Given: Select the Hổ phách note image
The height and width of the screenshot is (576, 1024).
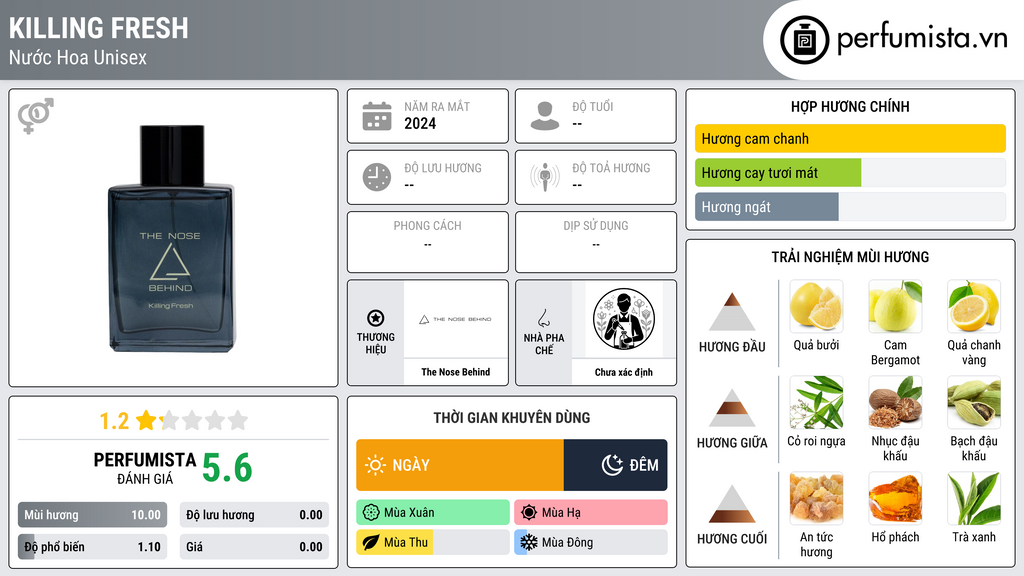Looking at the screenshot, I should coord(895,498).
